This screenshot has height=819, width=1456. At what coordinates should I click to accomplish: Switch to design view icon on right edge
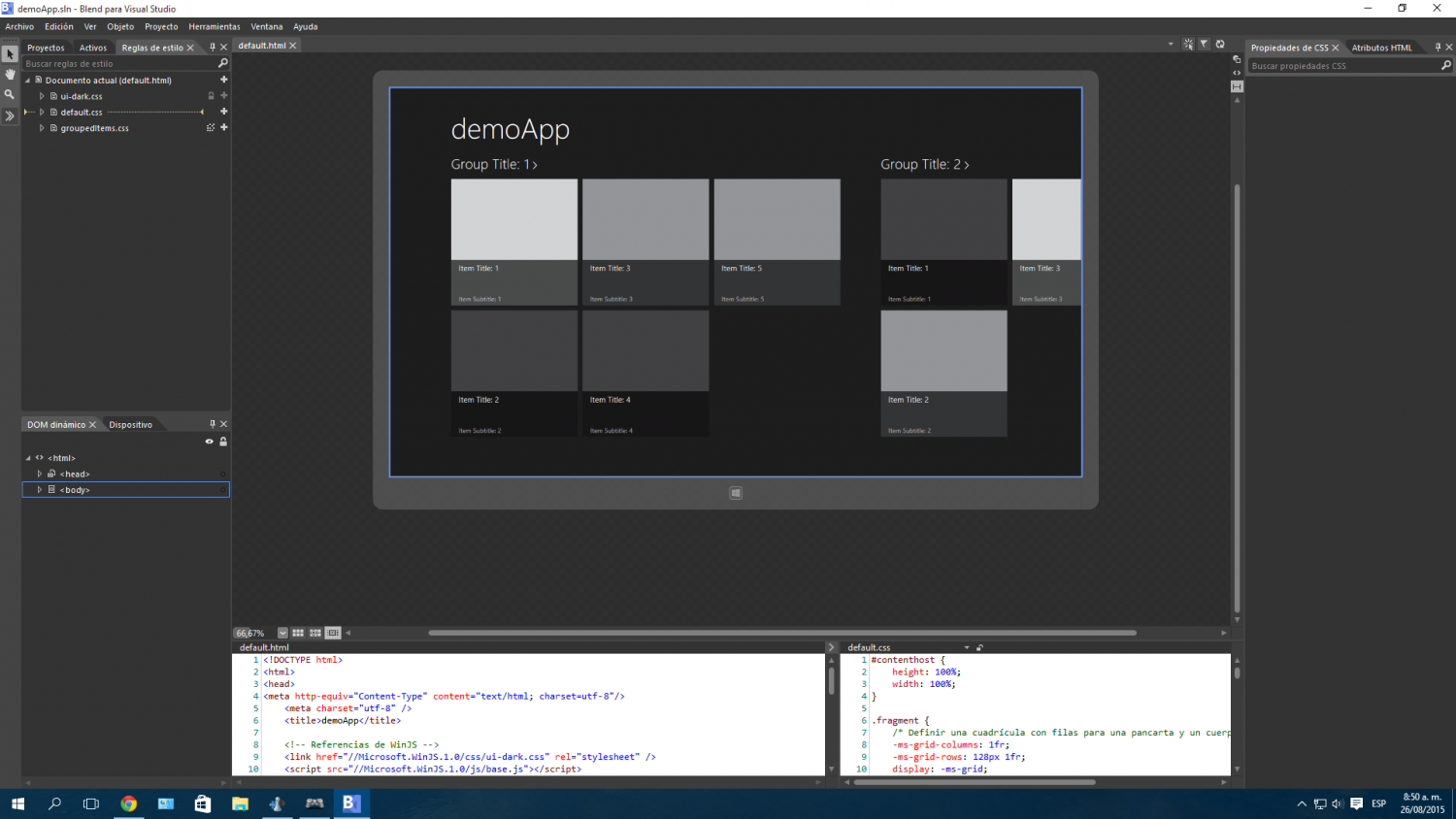pos(1237,59)
